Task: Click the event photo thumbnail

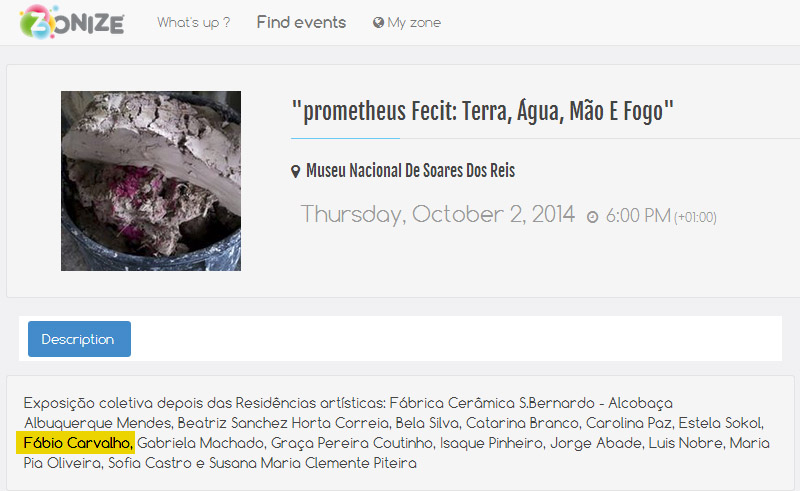Action: pyautogui.click(x=151, y=181)
